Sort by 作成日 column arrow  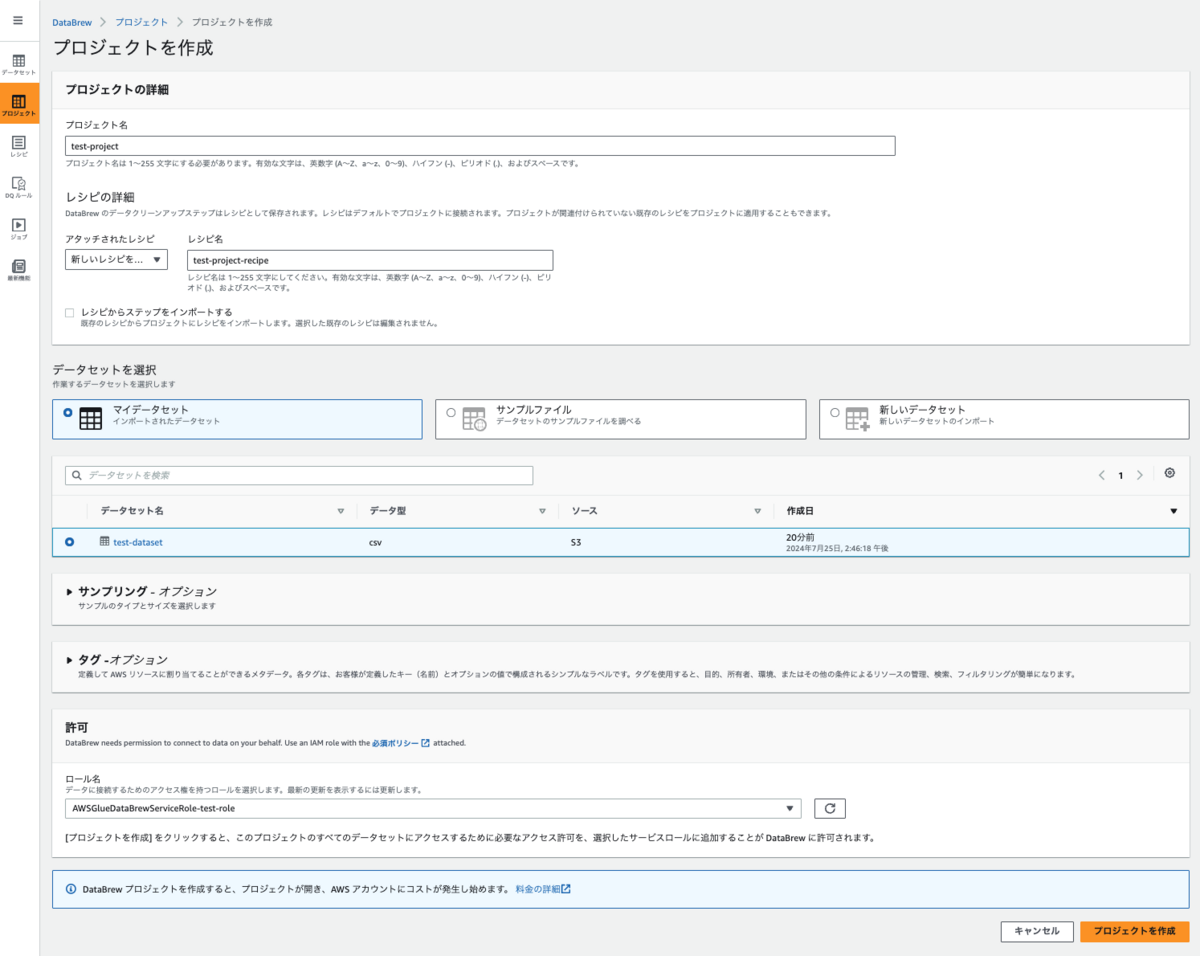[x=1173, y=511]
